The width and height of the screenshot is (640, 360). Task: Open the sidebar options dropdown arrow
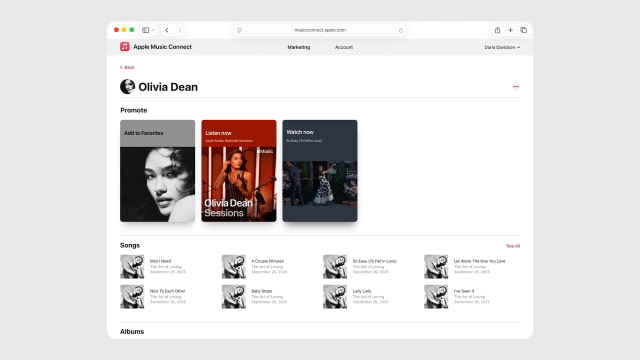153,30
